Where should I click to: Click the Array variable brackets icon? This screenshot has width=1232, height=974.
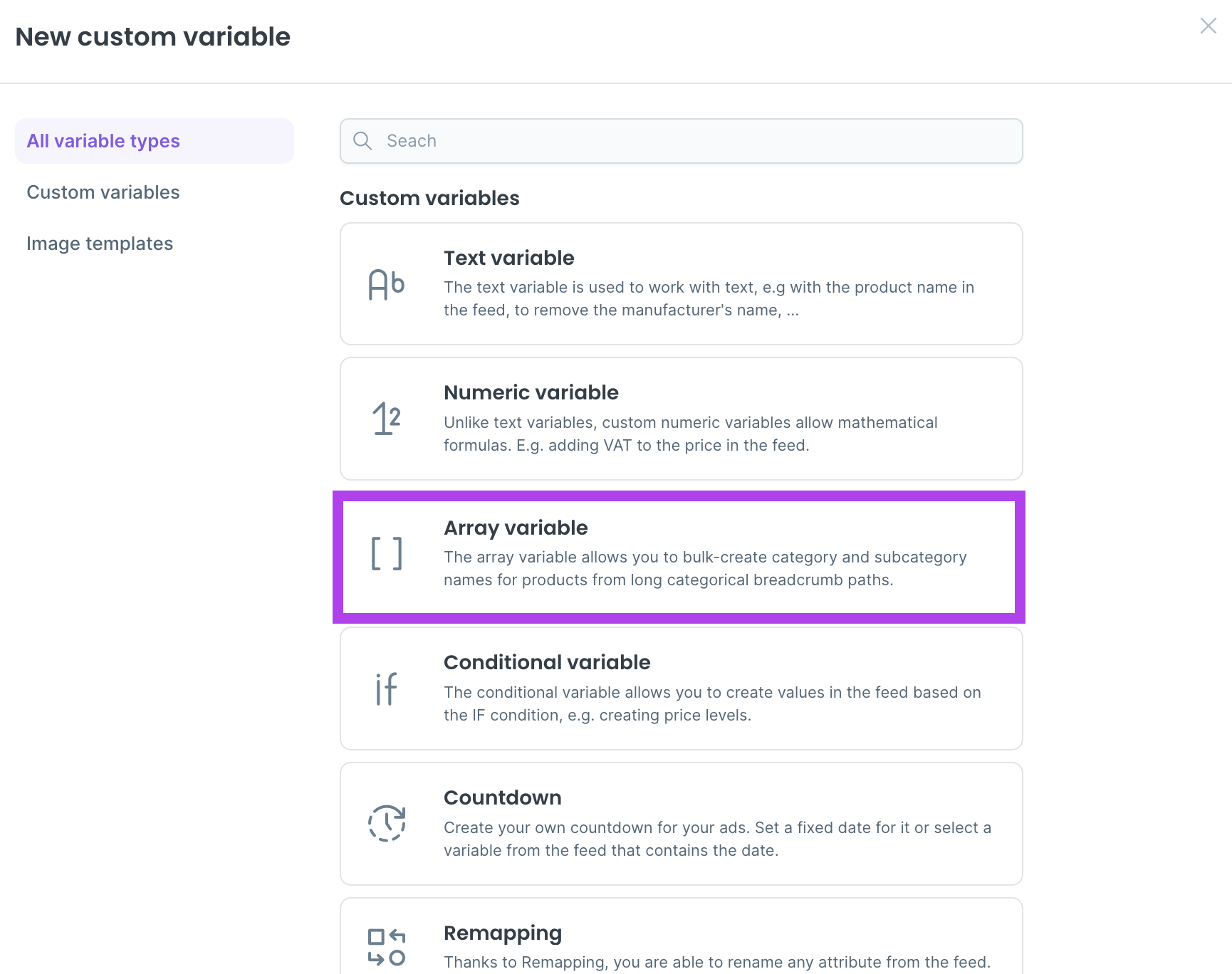(387, 554)
